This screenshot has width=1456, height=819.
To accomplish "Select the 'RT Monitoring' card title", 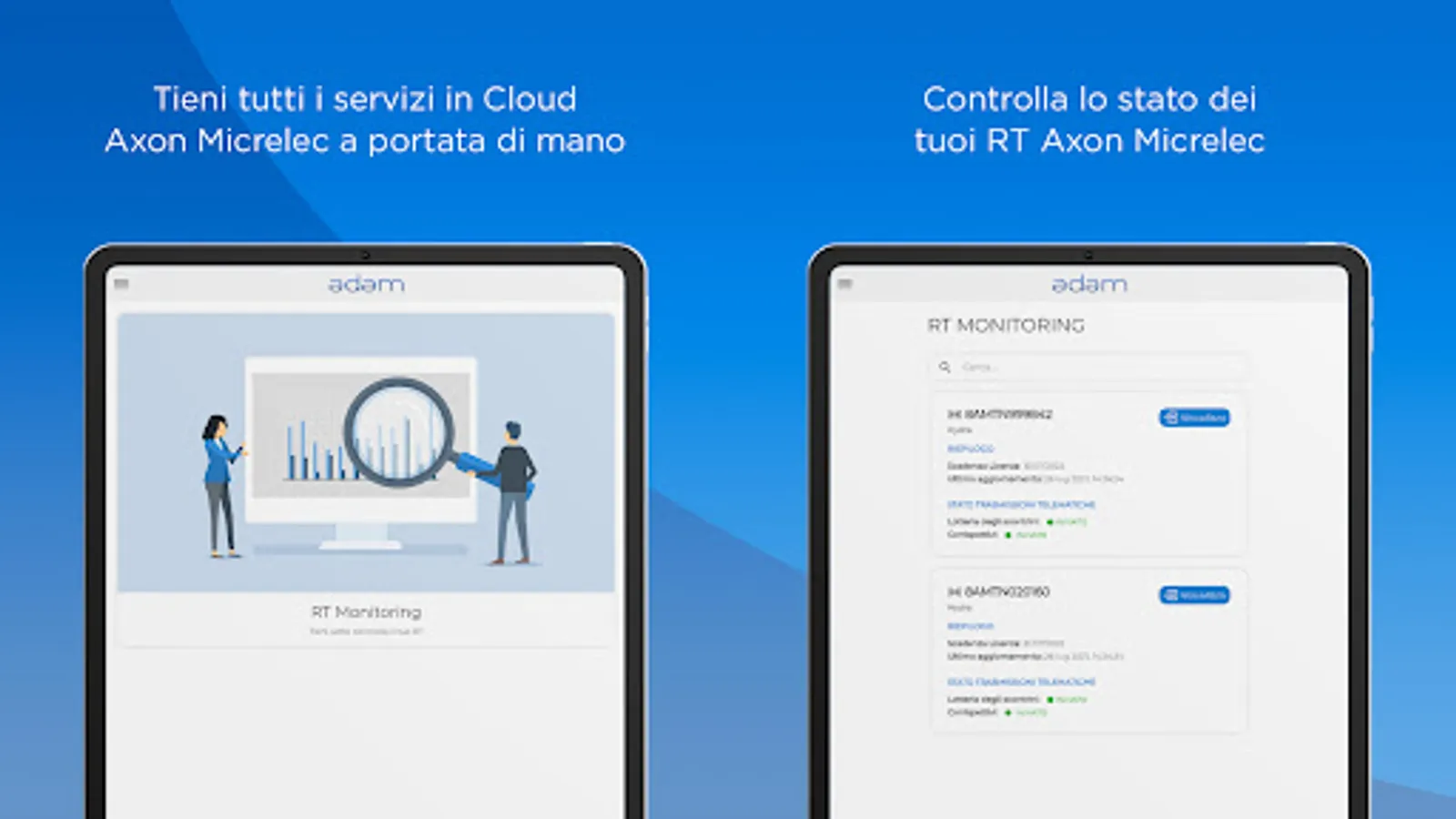I will coord(366,612).
